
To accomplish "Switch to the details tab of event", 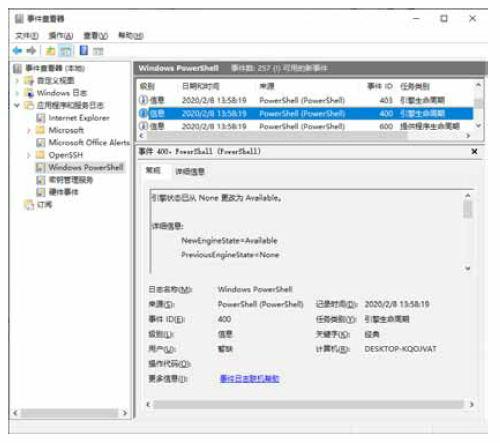I will coord(190,171).
